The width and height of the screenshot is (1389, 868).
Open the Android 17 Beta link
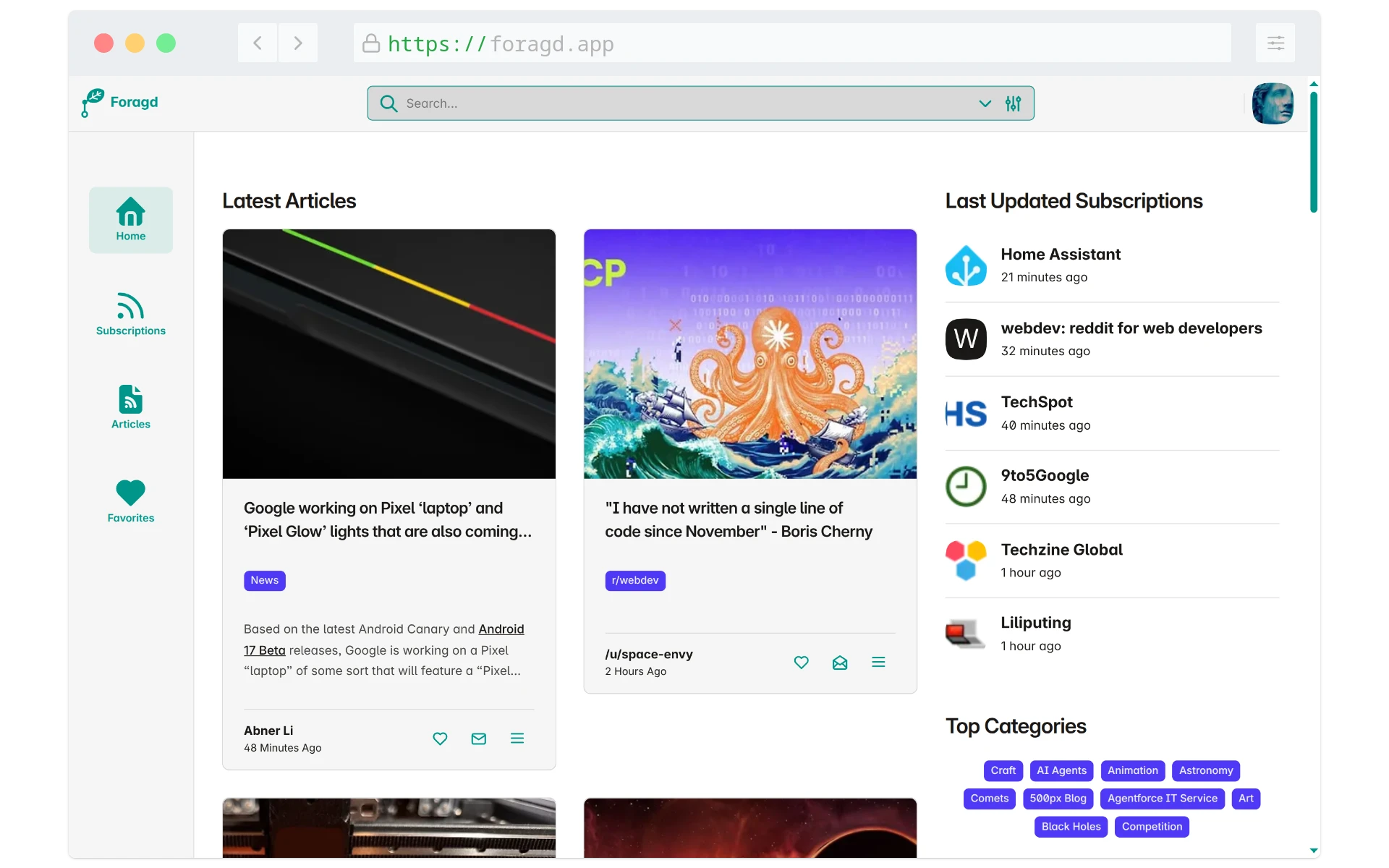(x=501, y=630)
